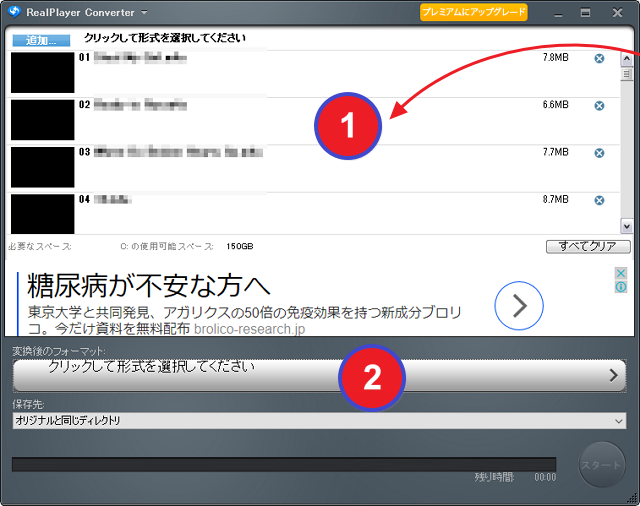Click the ad's circular arrow button
Image resolution: width=640 pixels, height=506 pixels.
519,307
